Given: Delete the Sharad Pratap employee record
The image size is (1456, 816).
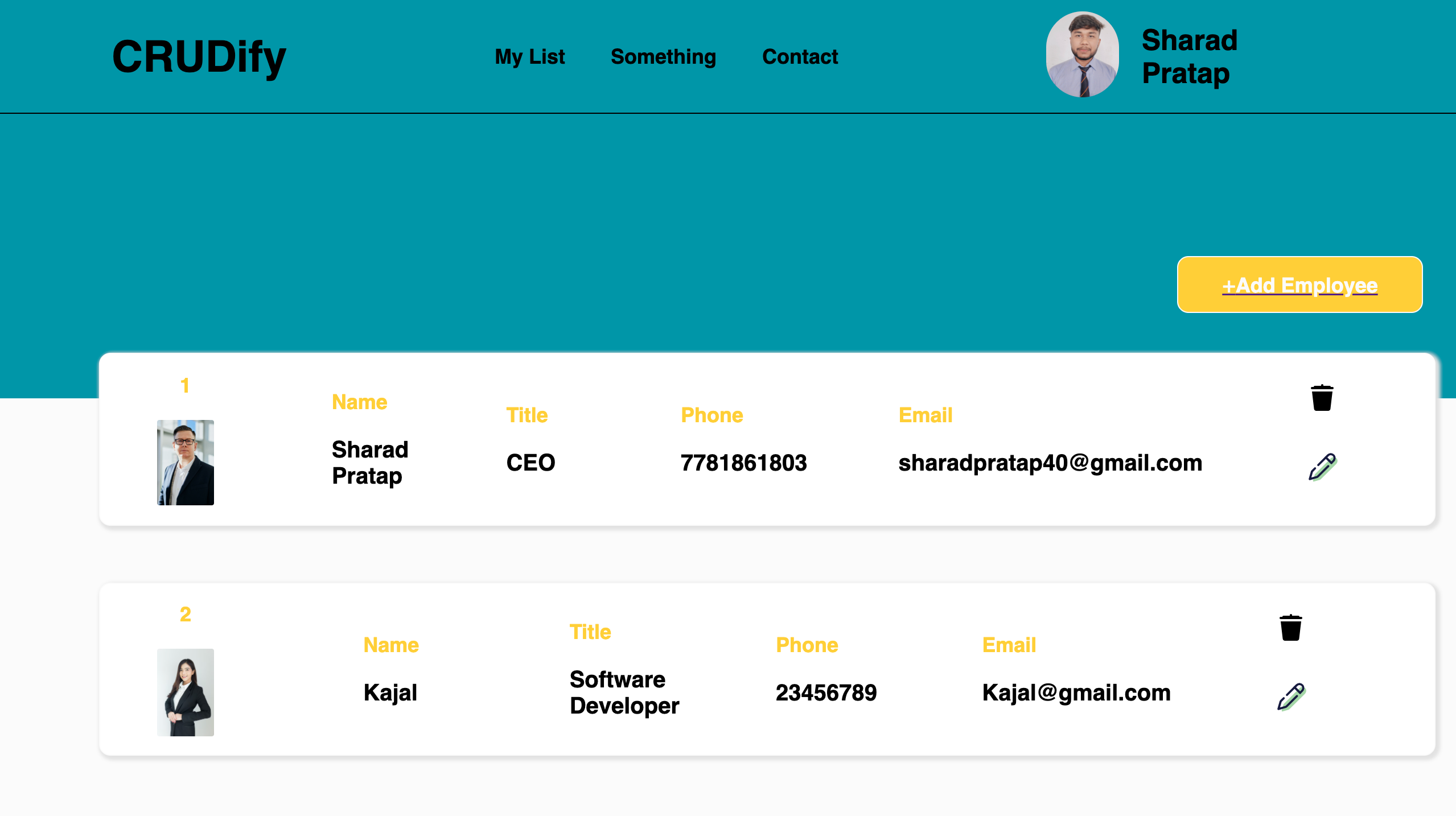Looking at the screenshot, I should tap(1322, 398).
